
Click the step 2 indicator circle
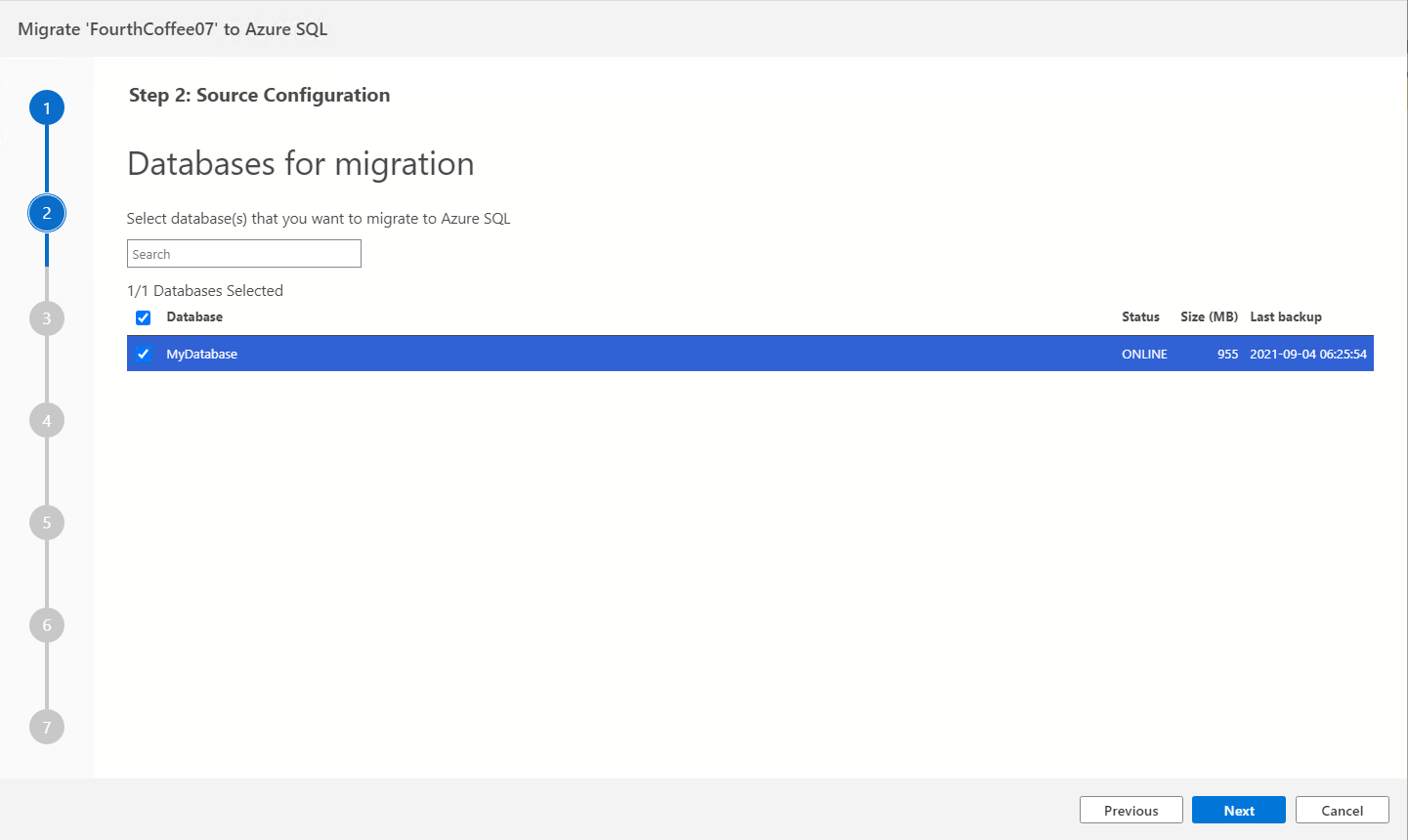[47, 213]
